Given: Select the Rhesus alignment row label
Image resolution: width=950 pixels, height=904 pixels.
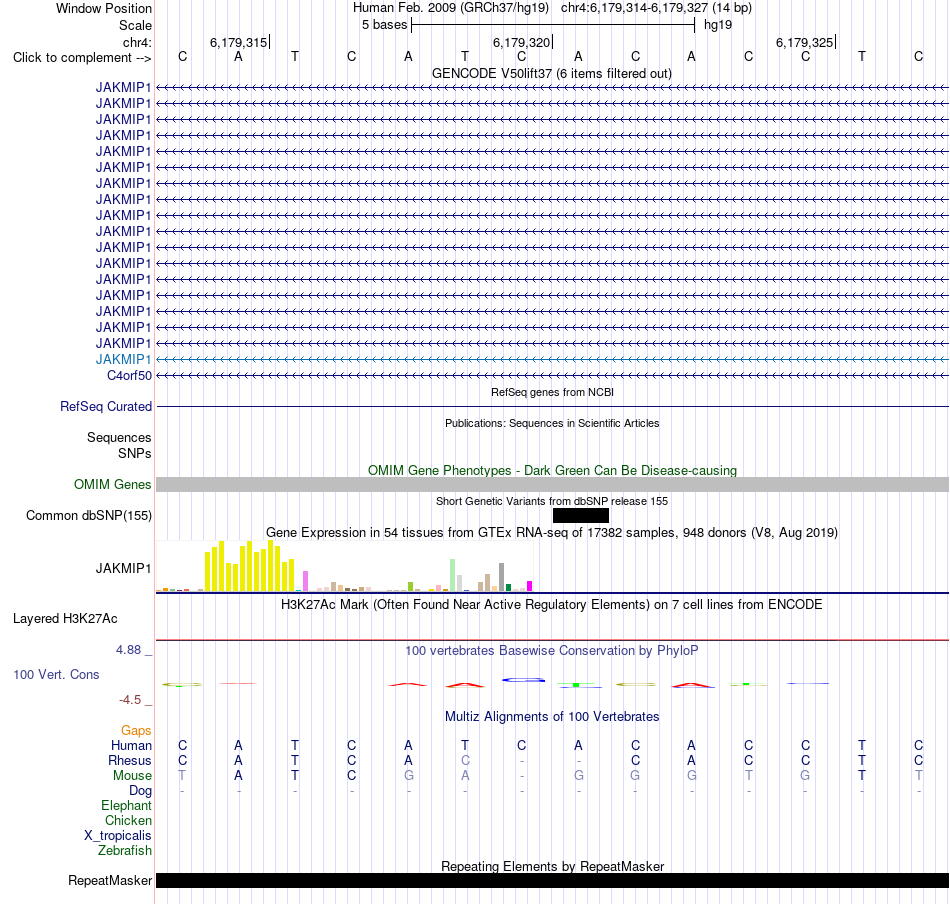Looking at the screenshot, I should (130, 760).
